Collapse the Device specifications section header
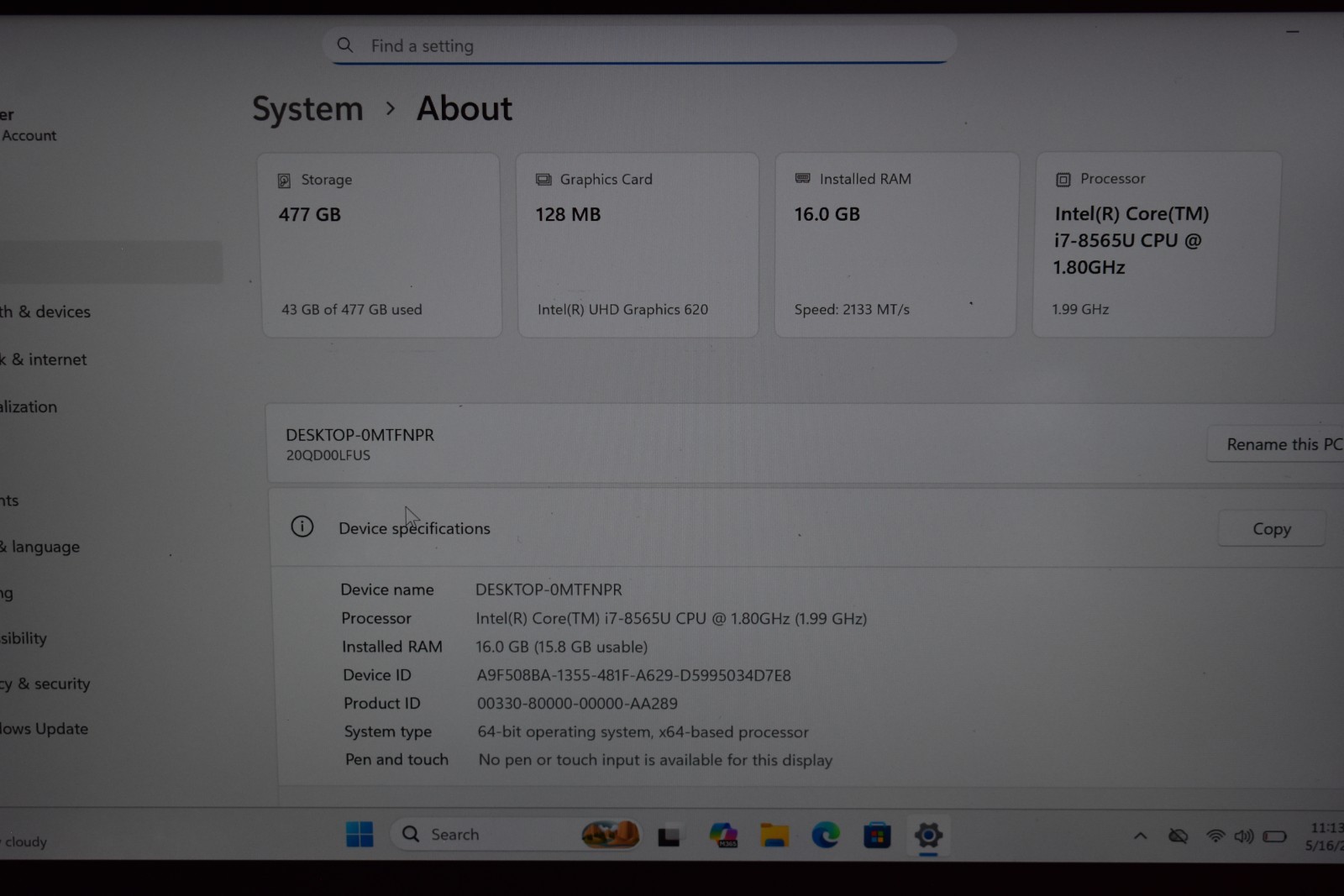This screenshot has width=1344, height=896. point(806,528)
